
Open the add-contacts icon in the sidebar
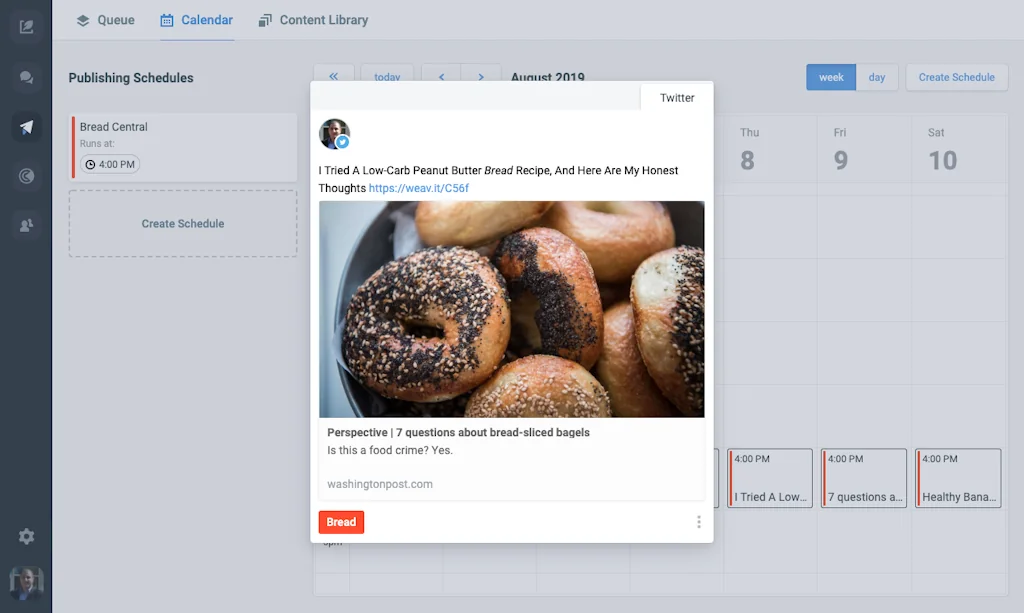27,225
